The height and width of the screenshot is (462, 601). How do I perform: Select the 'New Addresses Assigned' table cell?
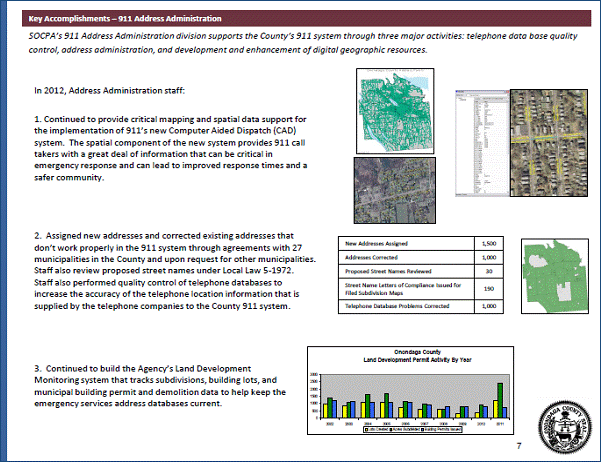tap(406, 243)
